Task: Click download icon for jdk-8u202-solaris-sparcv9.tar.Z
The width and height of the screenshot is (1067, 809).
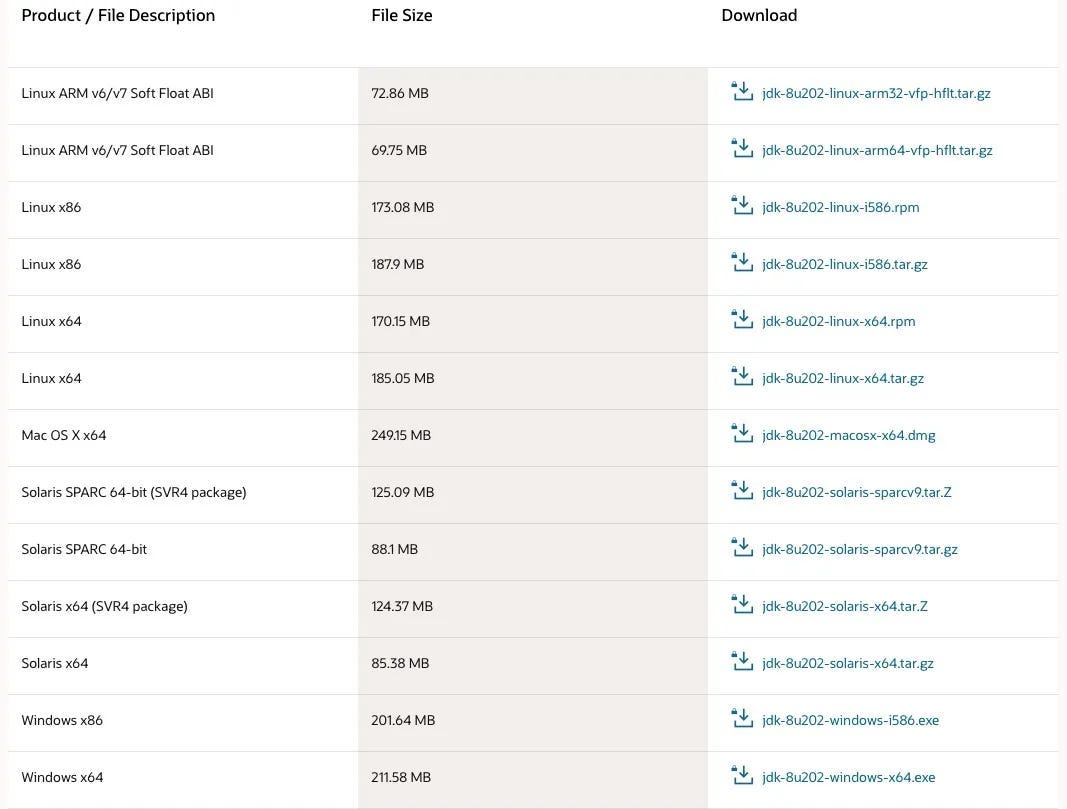Action: pos(742,491)
